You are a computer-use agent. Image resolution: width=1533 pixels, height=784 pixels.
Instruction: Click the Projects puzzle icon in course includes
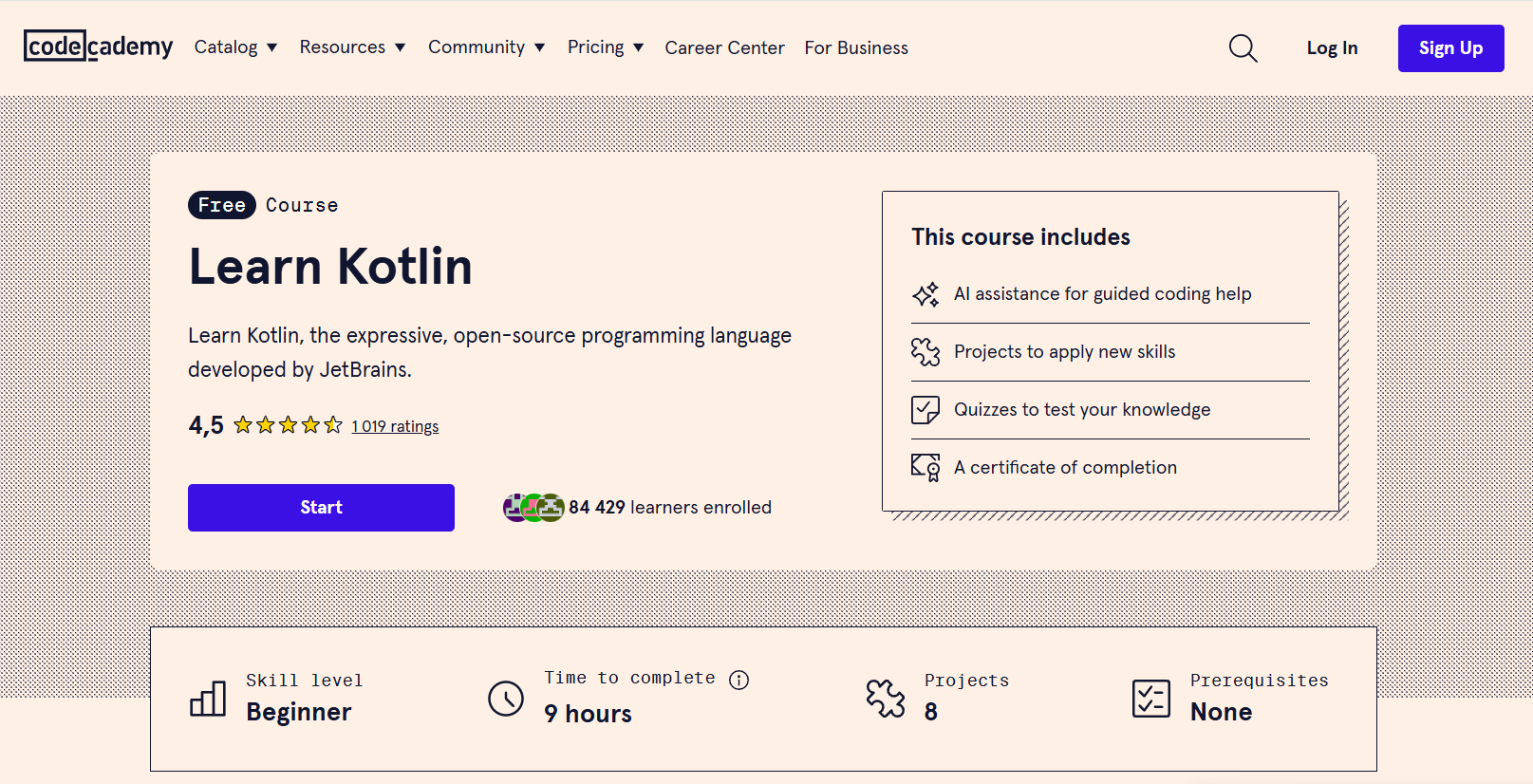click(925, 352)
